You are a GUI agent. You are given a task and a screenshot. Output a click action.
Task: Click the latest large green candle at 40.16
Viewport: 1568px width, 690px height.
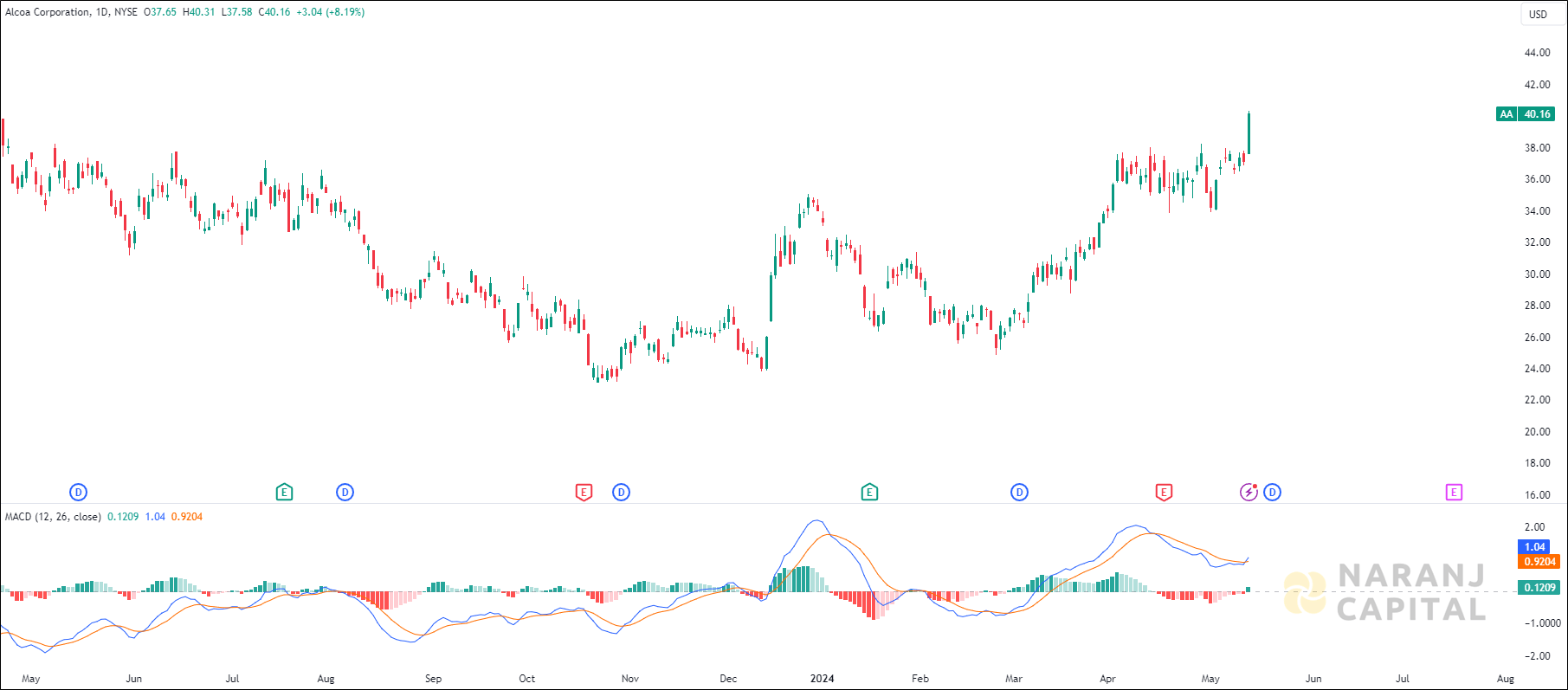(x=1249, y=133)
